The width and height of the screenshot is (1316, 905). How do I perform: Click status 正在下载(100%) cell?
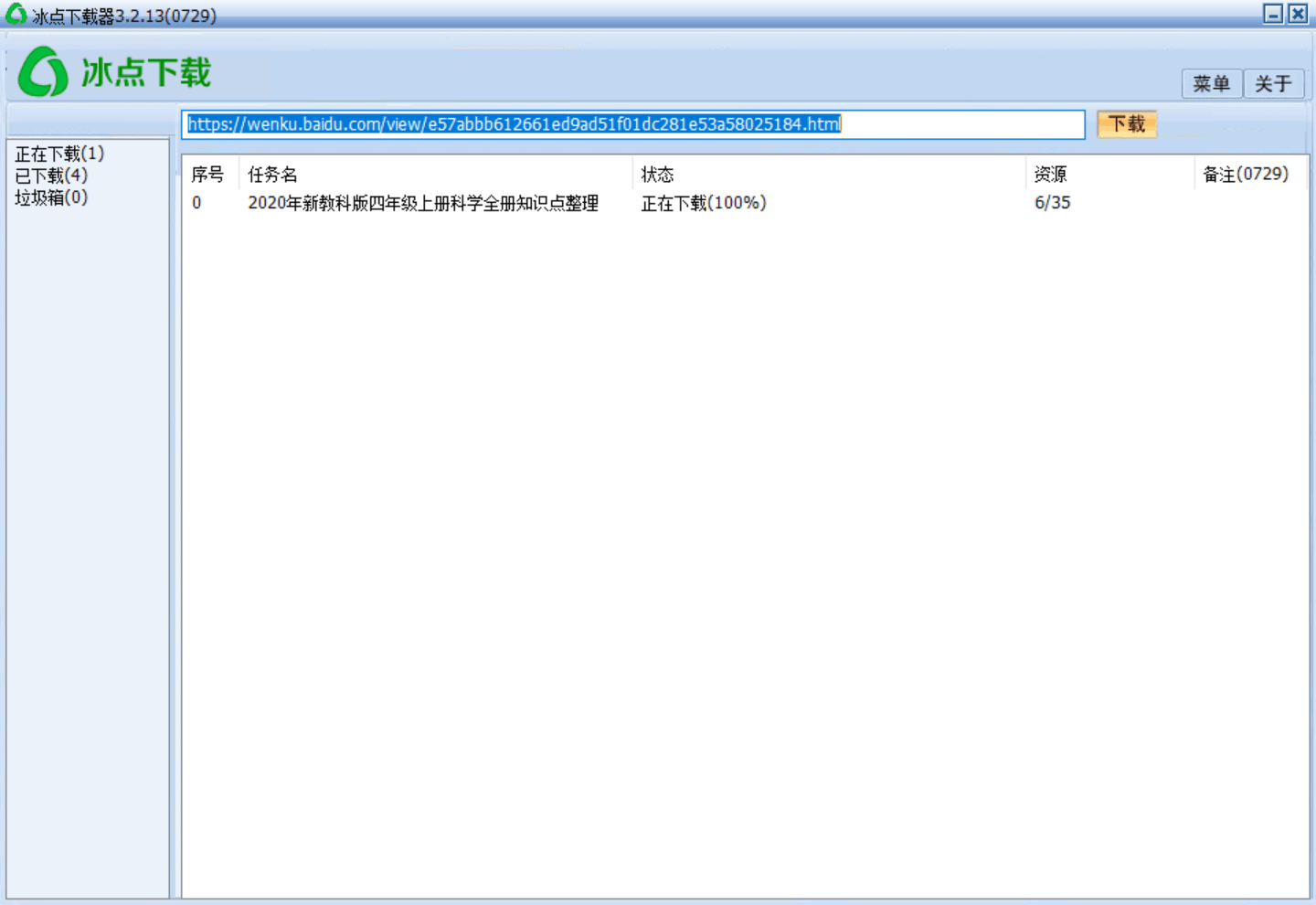704,203
